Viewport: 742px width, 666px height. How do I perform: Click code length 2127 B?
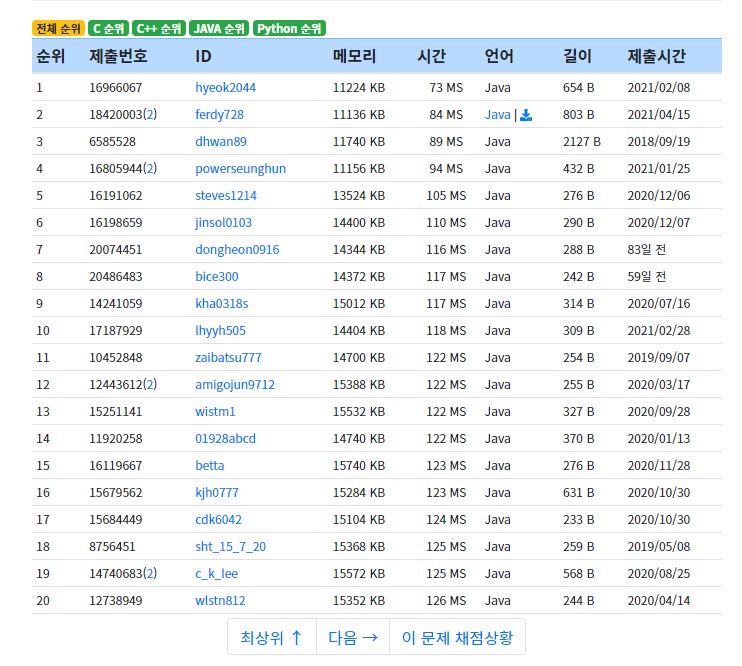582,142
